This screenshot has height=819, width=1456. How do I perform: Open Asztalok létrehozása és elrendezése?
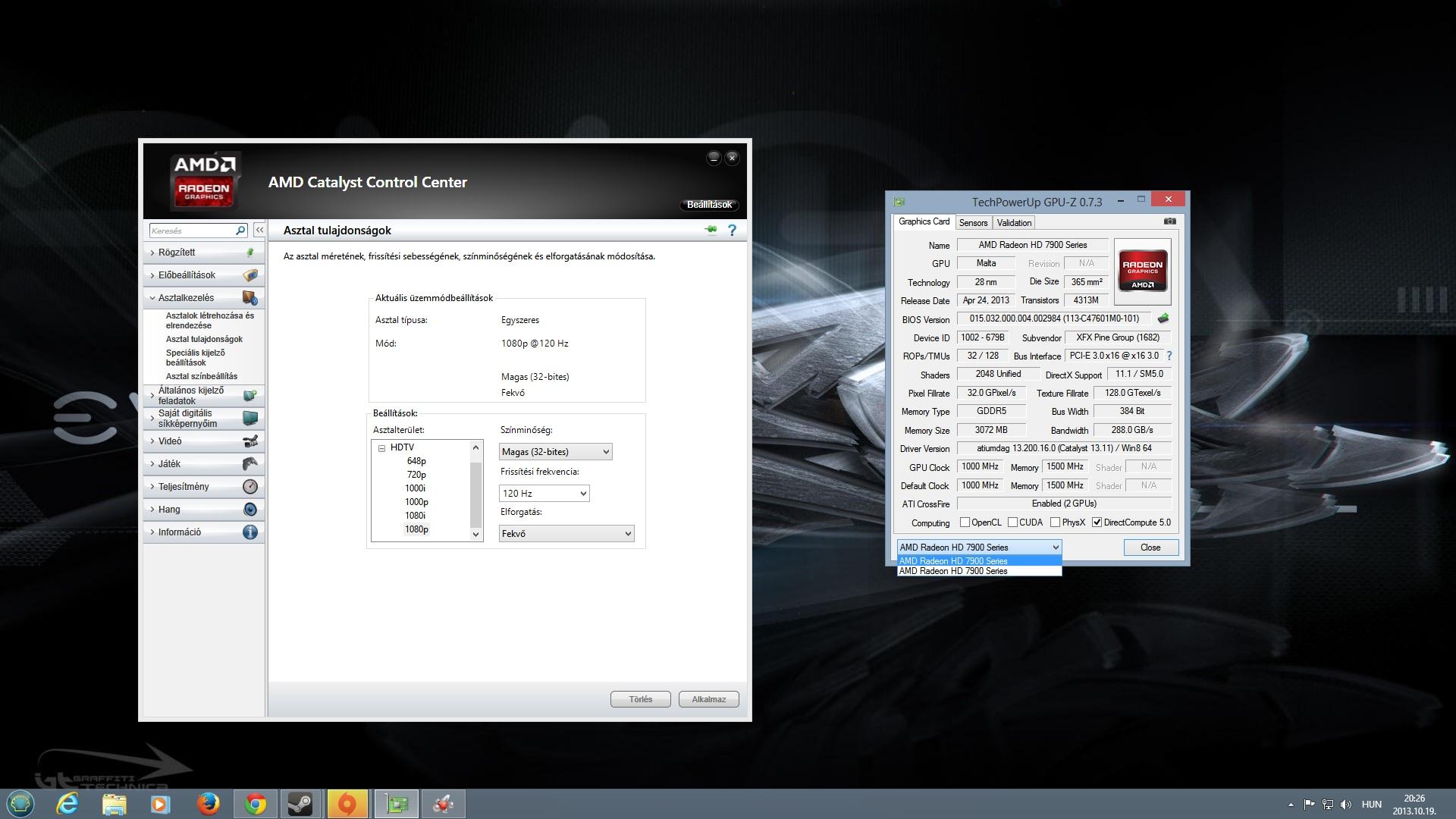[210, 320]
